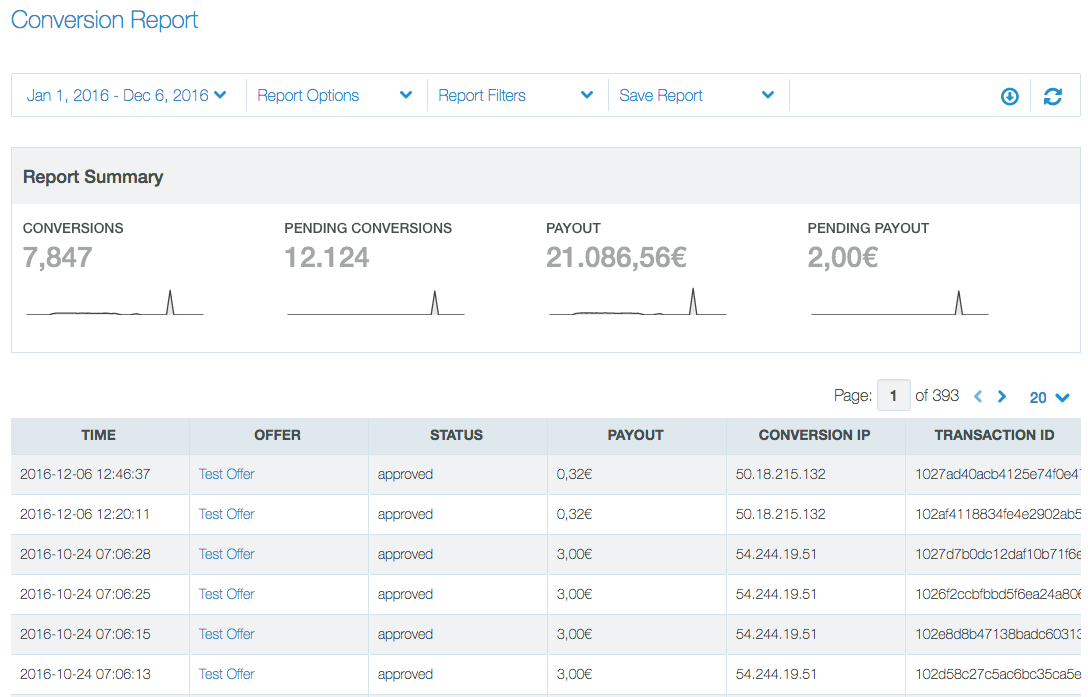Open the rows-per-page selector showing 20
Viewport: 1088px width, 697px height.
tap(1047, 397)
